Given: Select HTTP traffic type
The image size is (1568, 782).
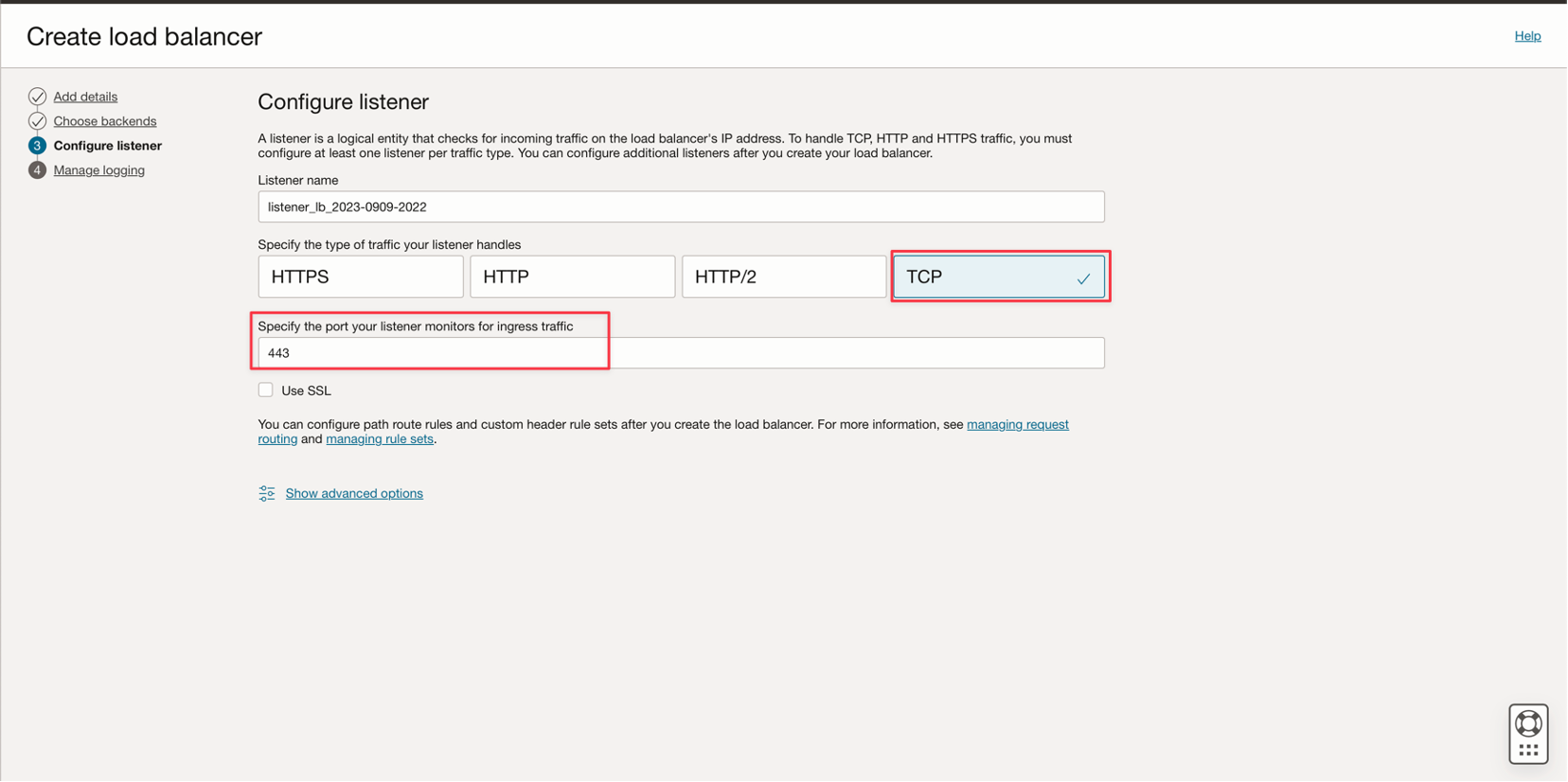Looking at the screenshot, I should [572, 276].
